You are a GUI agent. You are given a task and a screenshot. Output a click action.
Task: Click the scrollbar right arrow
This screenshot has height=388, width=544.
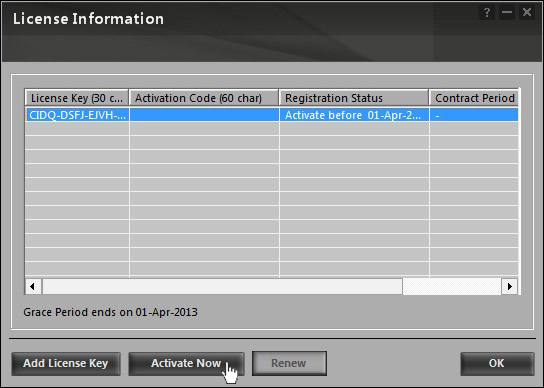click(x=509, y=287)
